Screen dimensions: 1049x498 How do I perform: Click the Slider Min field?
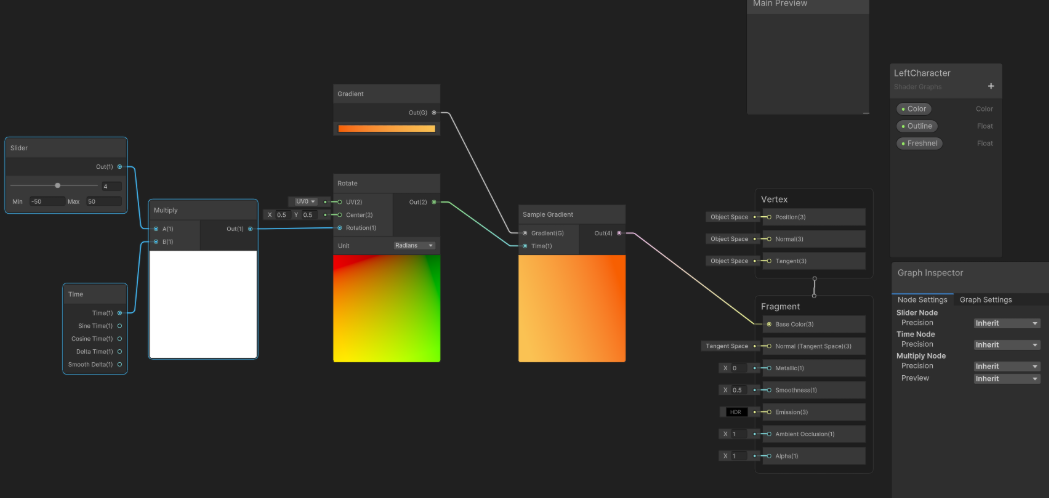pos(47,201)
